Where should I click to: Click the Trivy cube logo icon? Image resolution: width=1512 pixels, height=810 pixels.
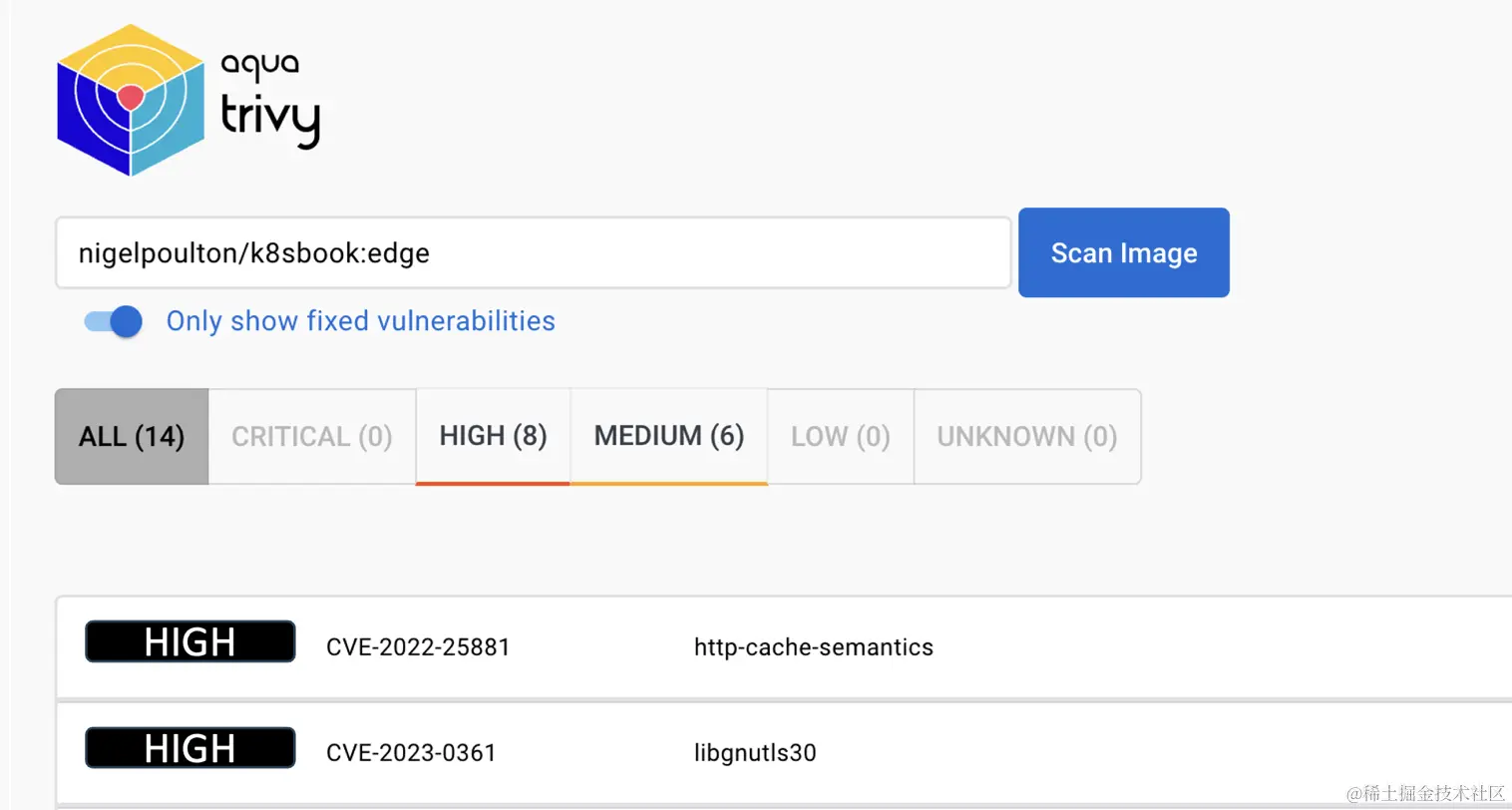pos(131,100)
